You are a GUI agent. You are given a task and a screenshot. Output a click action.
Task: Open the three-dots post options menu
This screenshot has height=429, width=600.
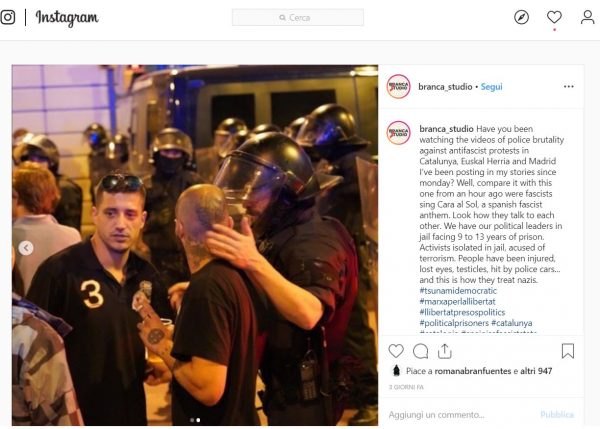(x=569, y=86)
